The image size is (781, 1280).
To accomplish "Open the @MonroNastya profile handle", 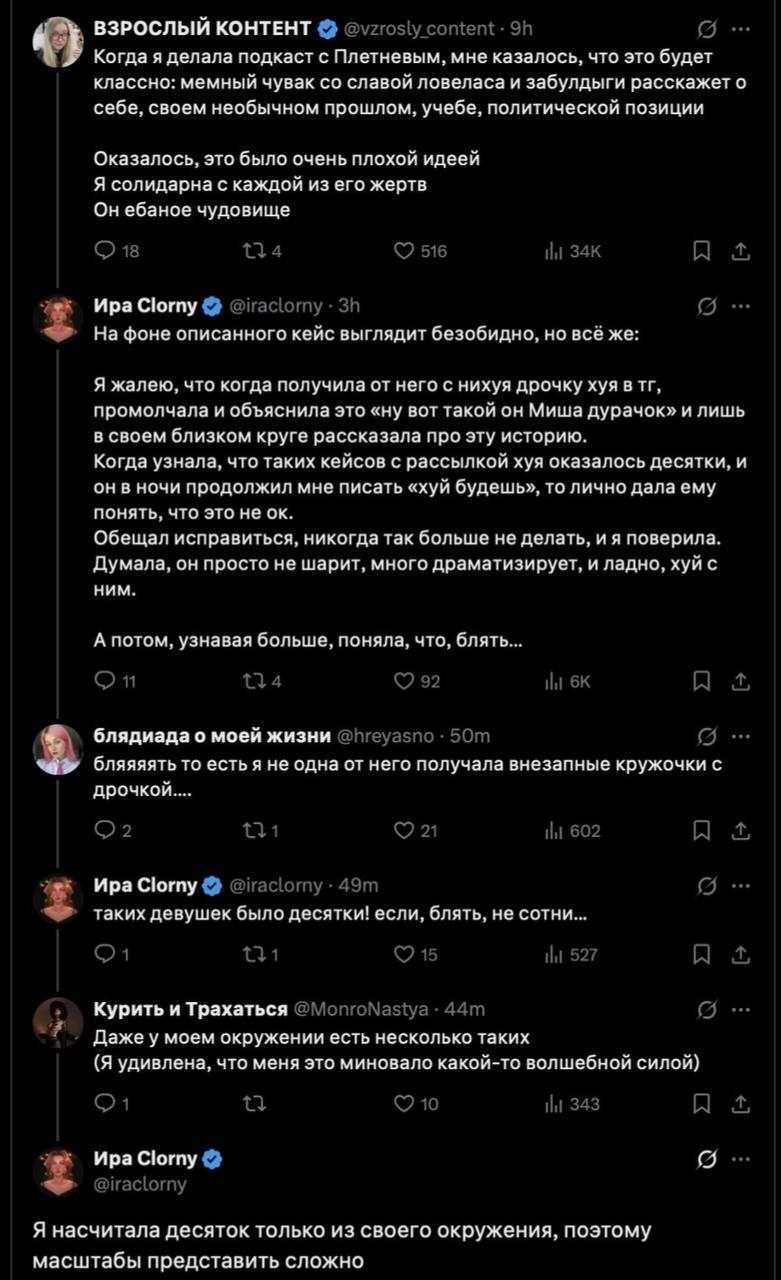I will pyautogui.click(x=362, y=1009).
